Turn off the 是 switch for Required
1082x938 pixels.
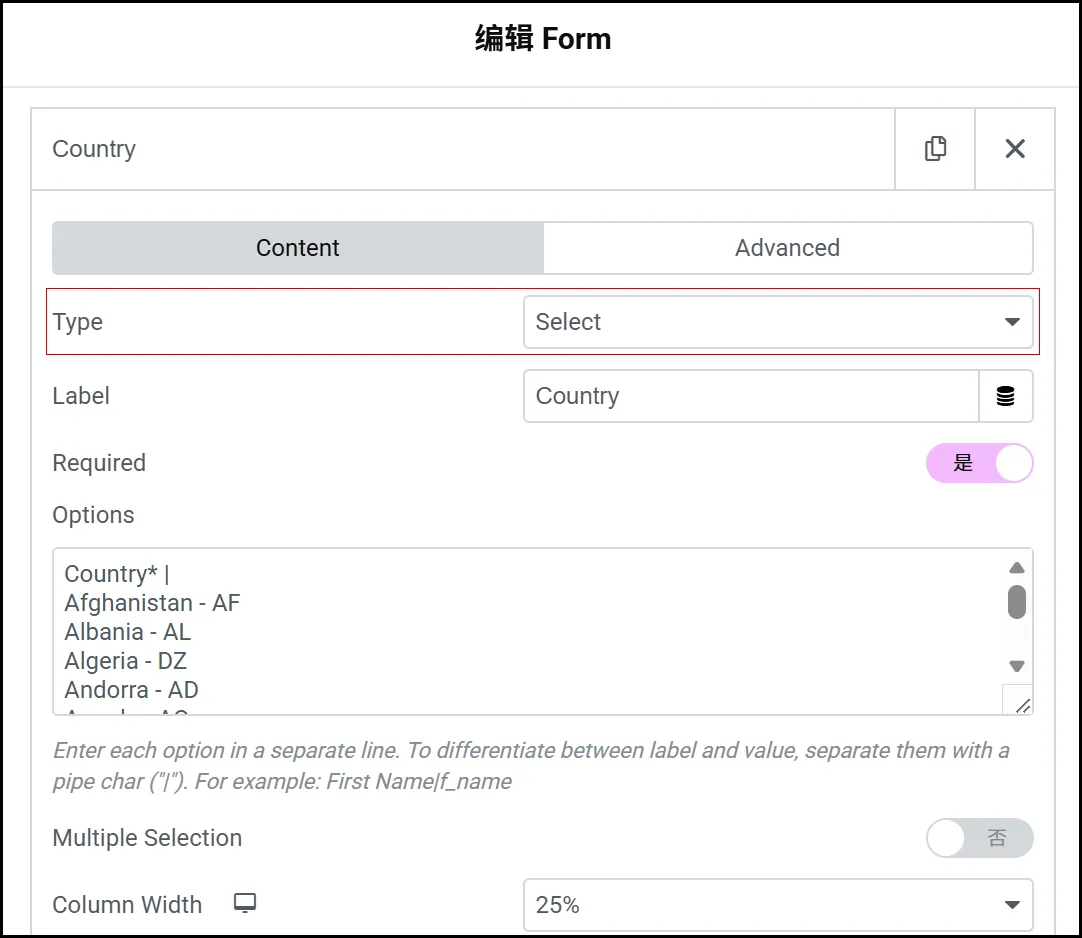click(x=980, y=463)
